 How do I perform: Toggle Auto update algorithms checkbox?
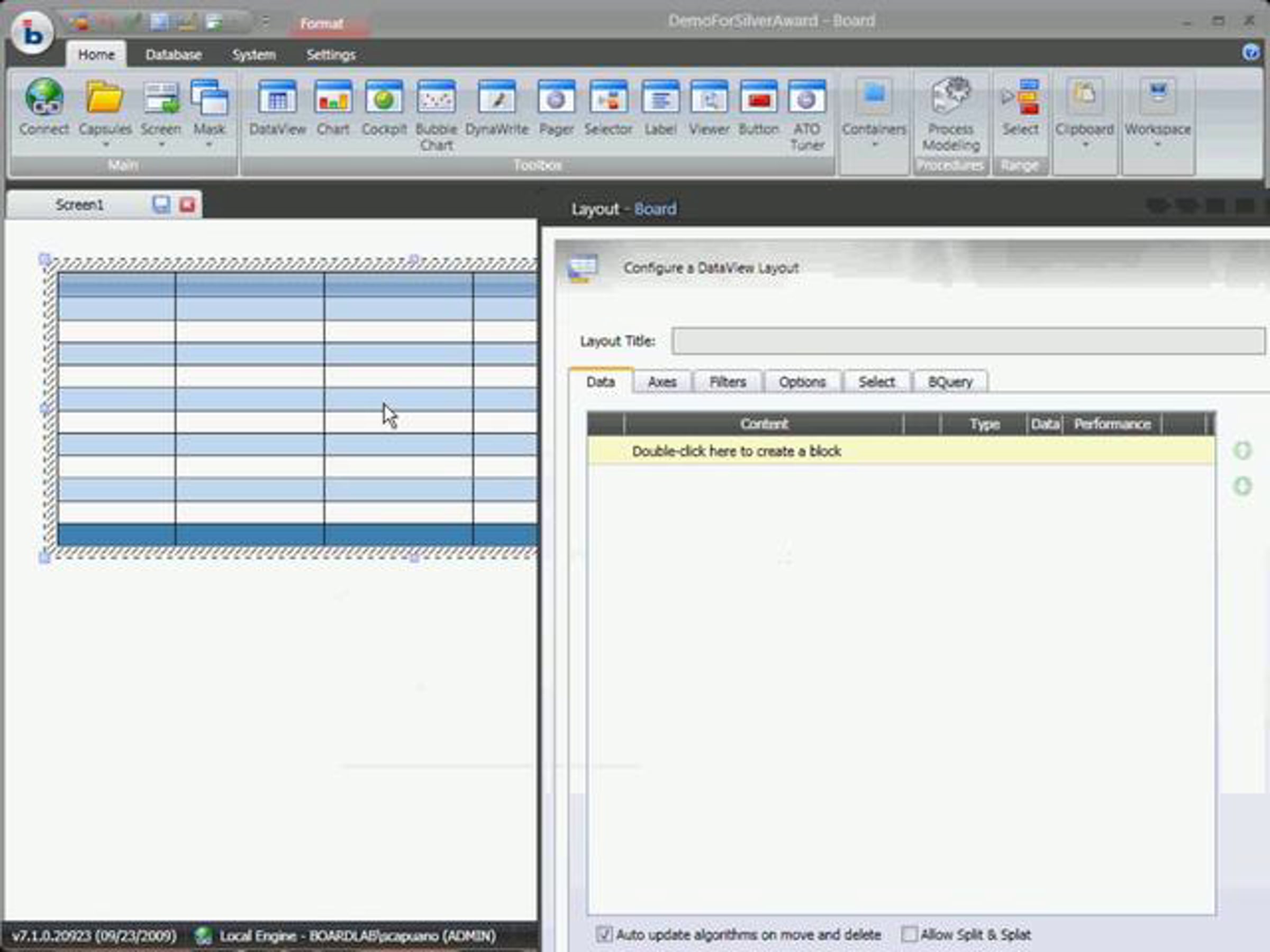604,934
